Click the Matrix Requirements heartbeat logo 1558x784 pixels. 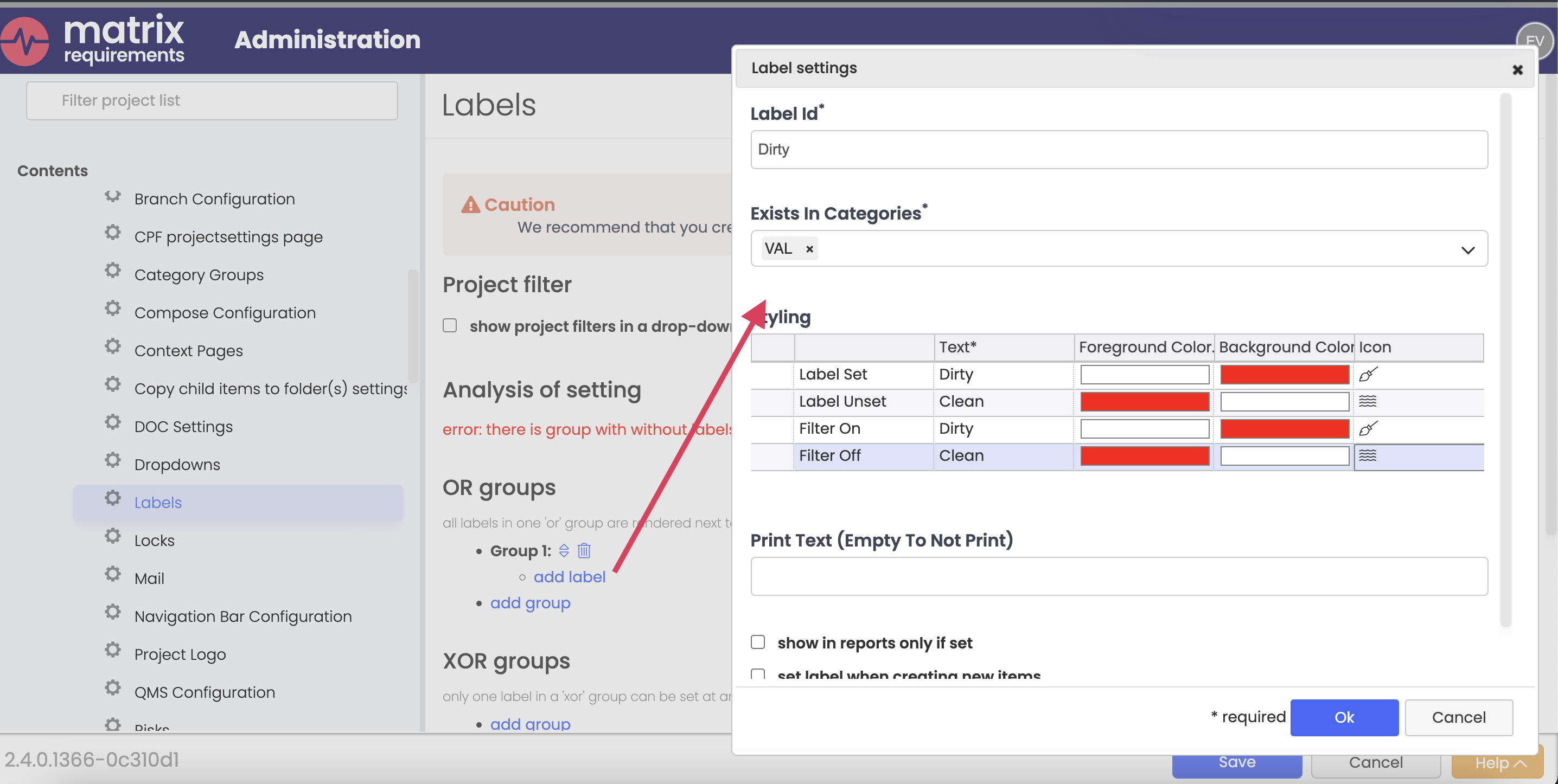click(x=24, y=41)
